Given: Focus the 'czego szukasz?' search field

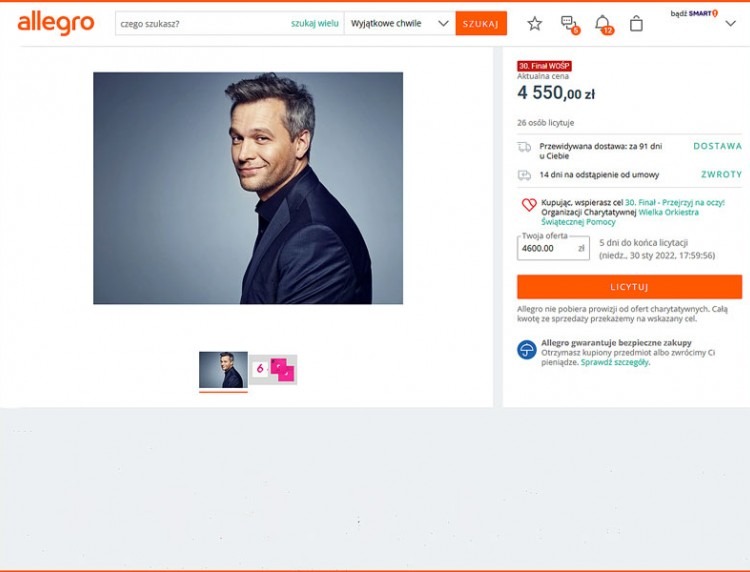Looking at the screenshot, I should pos(203,23).
